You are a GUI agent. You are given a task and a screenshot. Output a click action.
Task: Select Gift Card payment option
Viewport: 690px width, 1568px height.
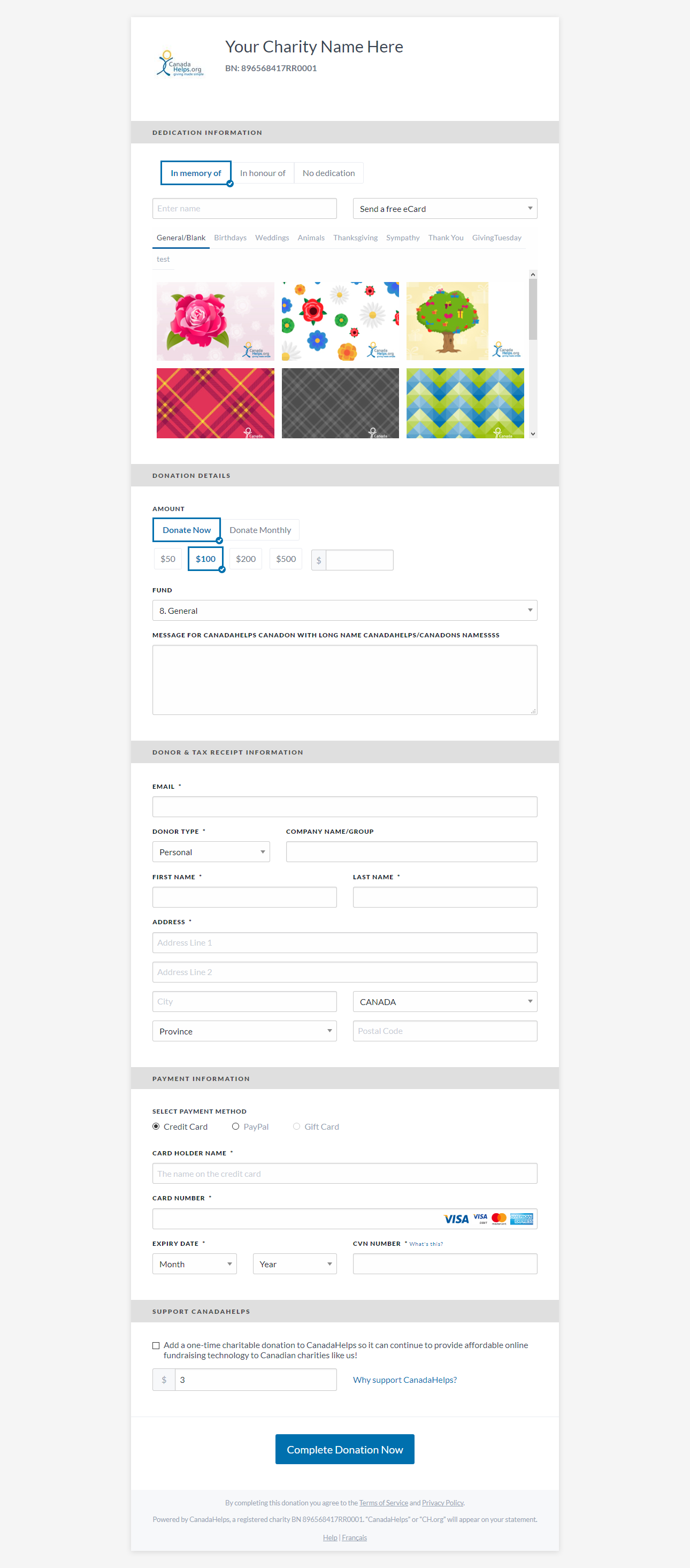[297, 1126]
